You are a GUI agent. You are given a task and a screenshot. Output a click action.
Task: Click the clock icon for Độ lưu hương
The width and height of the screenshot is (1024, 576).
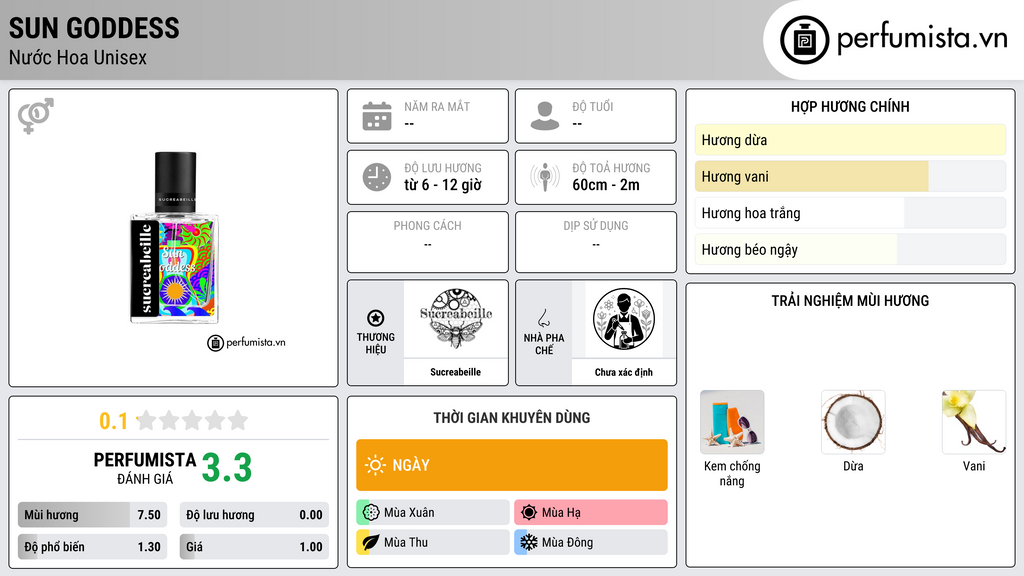click(377, 177)
